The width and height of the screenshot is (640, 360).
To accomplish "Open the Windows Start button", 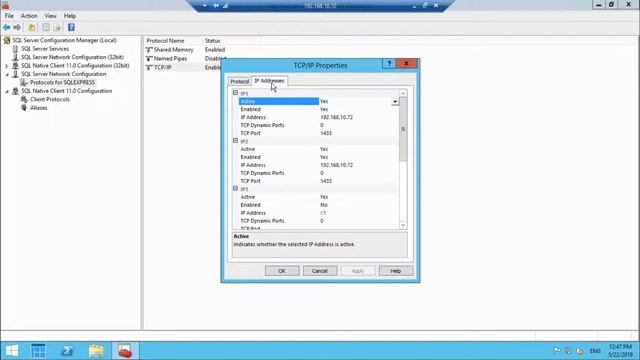I will pos(12,351).
